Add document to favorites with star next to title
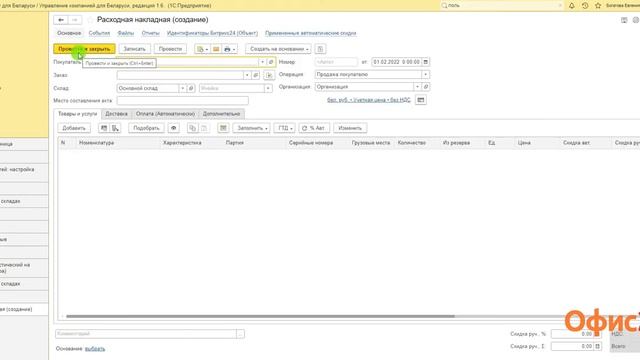Image resolution: width=640 pixels, height=360 pixels. (90, 20)
